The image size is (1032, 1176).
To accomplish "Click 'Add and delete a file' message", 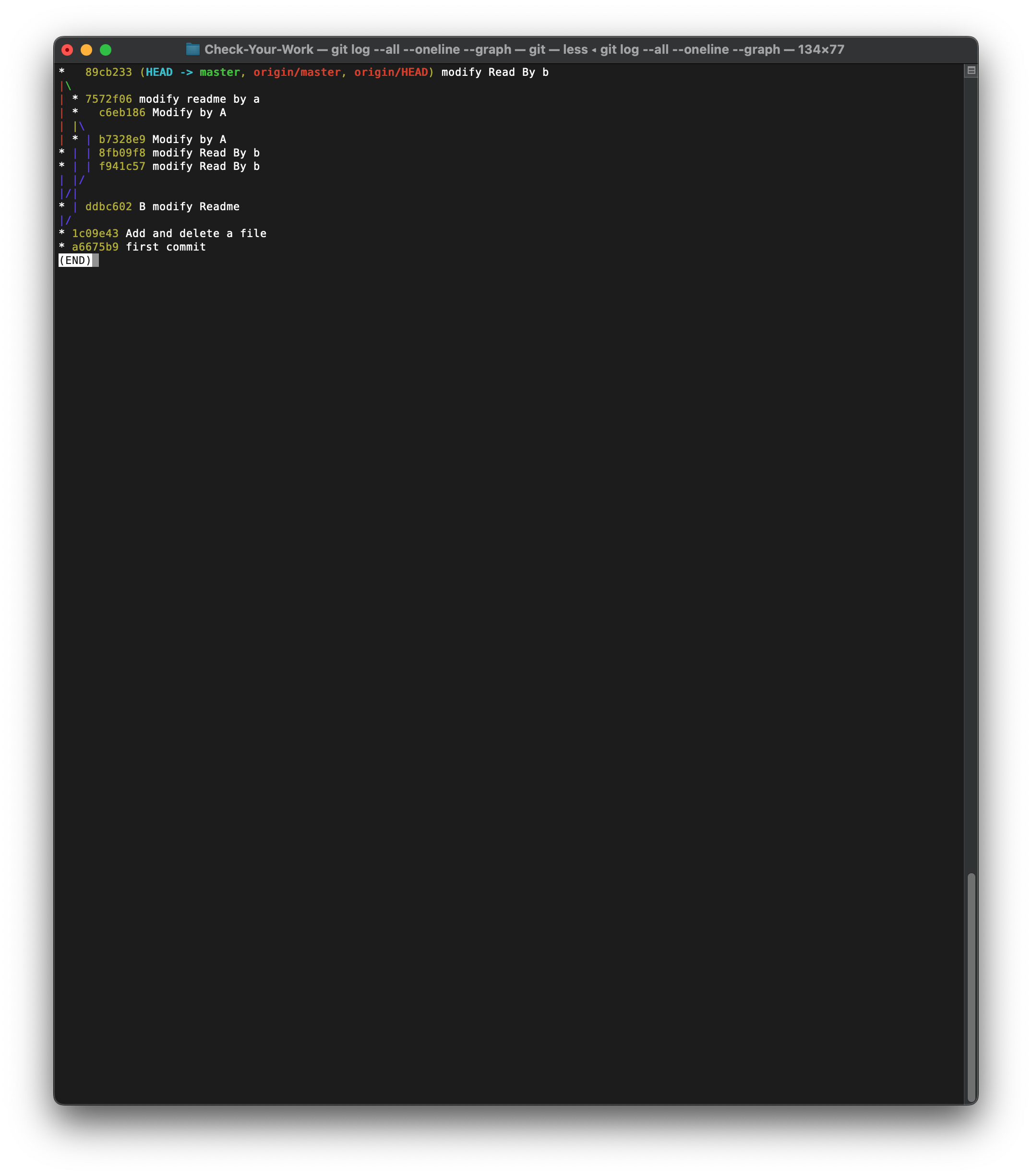I will (x=196, y=234).
